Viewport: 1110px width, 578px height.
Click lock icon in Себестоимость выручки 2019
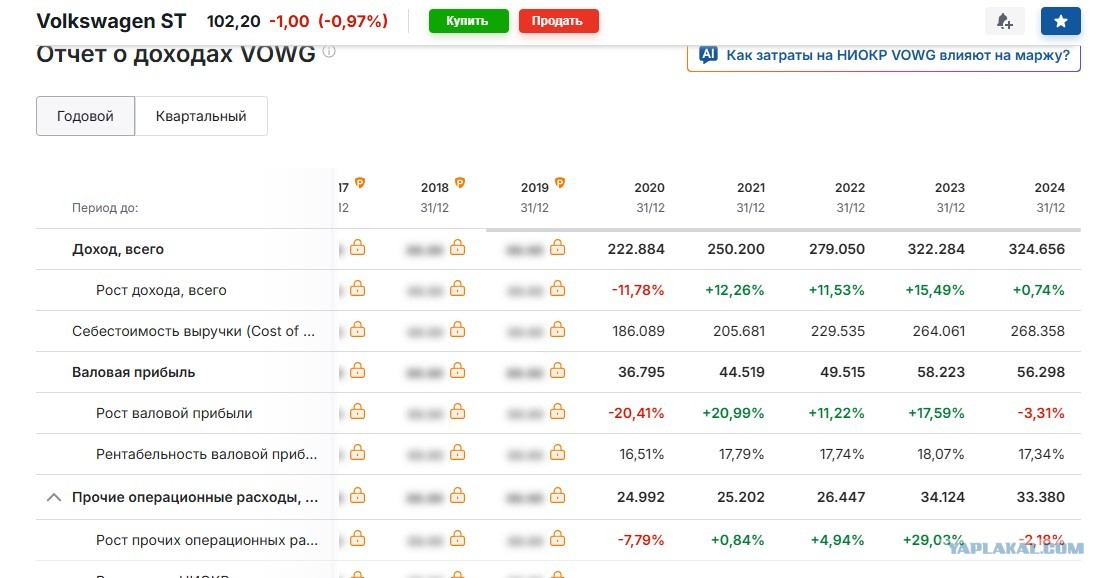tap(558, 329)
